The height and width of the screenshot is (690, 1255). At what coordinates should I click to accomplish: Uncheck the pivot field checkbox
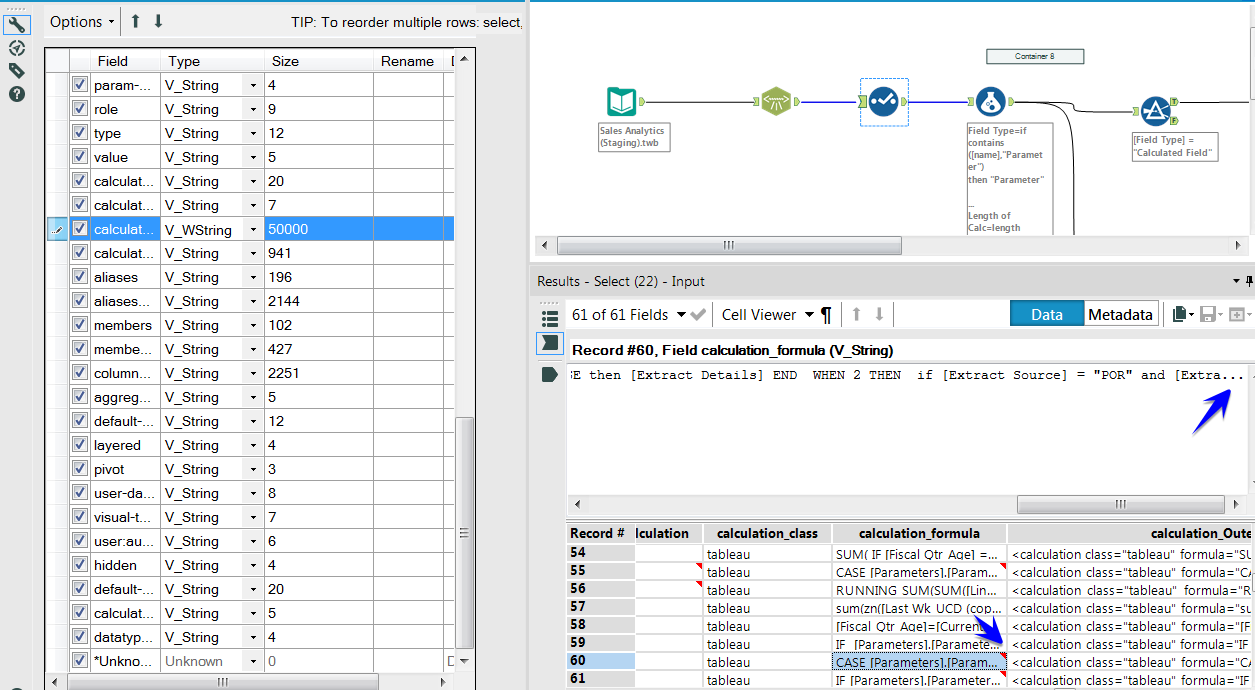[79, 468]
